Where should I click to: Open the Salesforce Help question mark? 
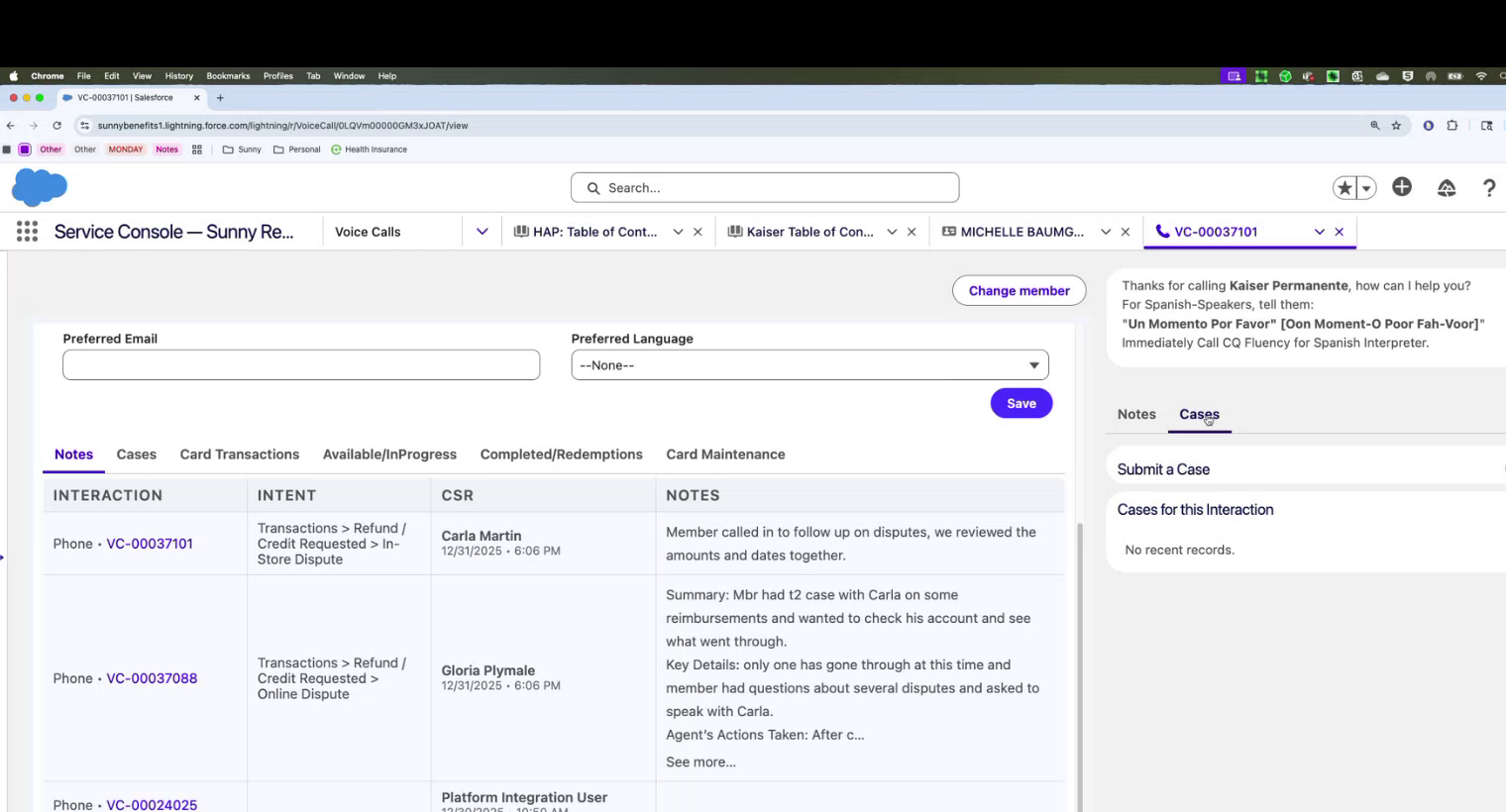point(1488,188)
